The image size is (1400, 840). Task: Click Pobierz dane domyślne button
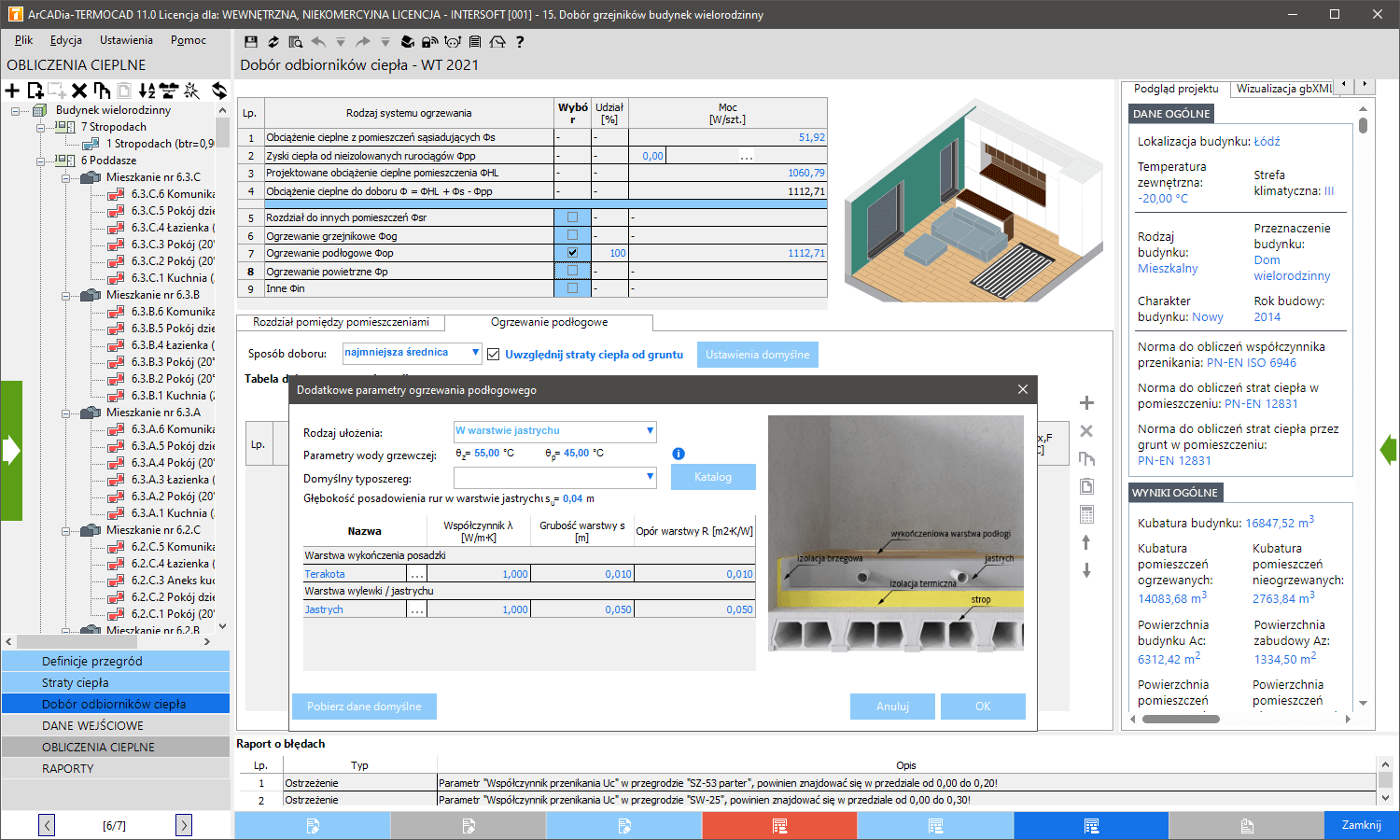coord(364,707)
